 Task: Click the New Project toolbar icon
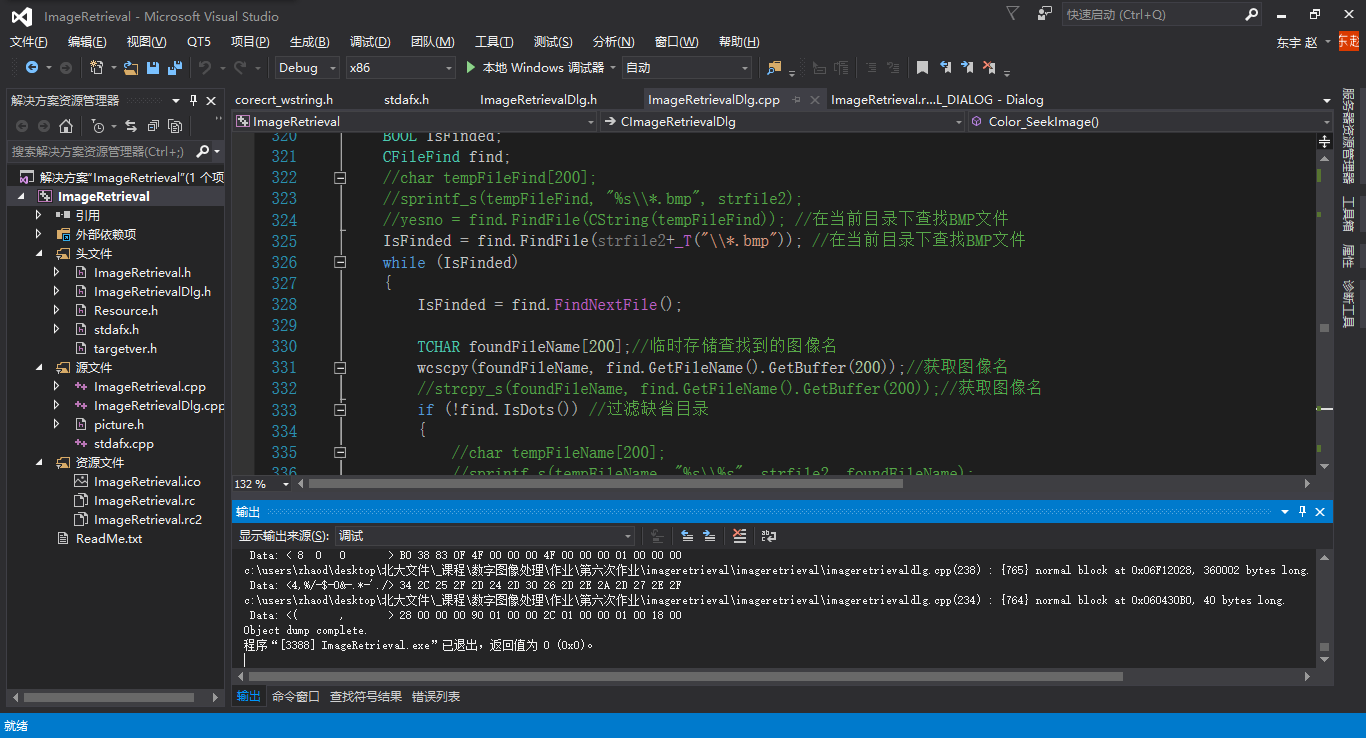pos(97,67)
